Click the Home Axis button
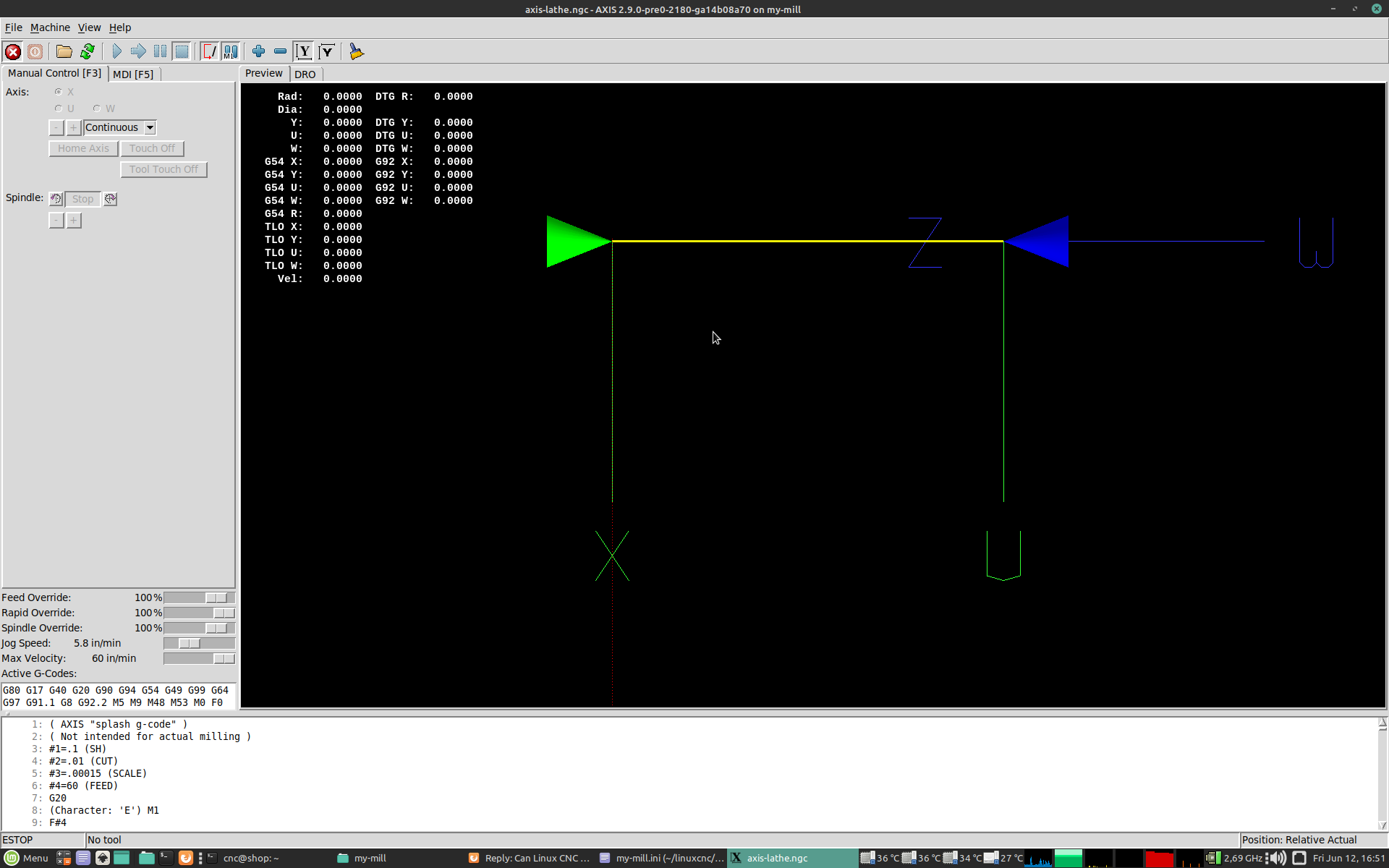Viewport: 1389px width, 868px height. [x=83, y=148]
